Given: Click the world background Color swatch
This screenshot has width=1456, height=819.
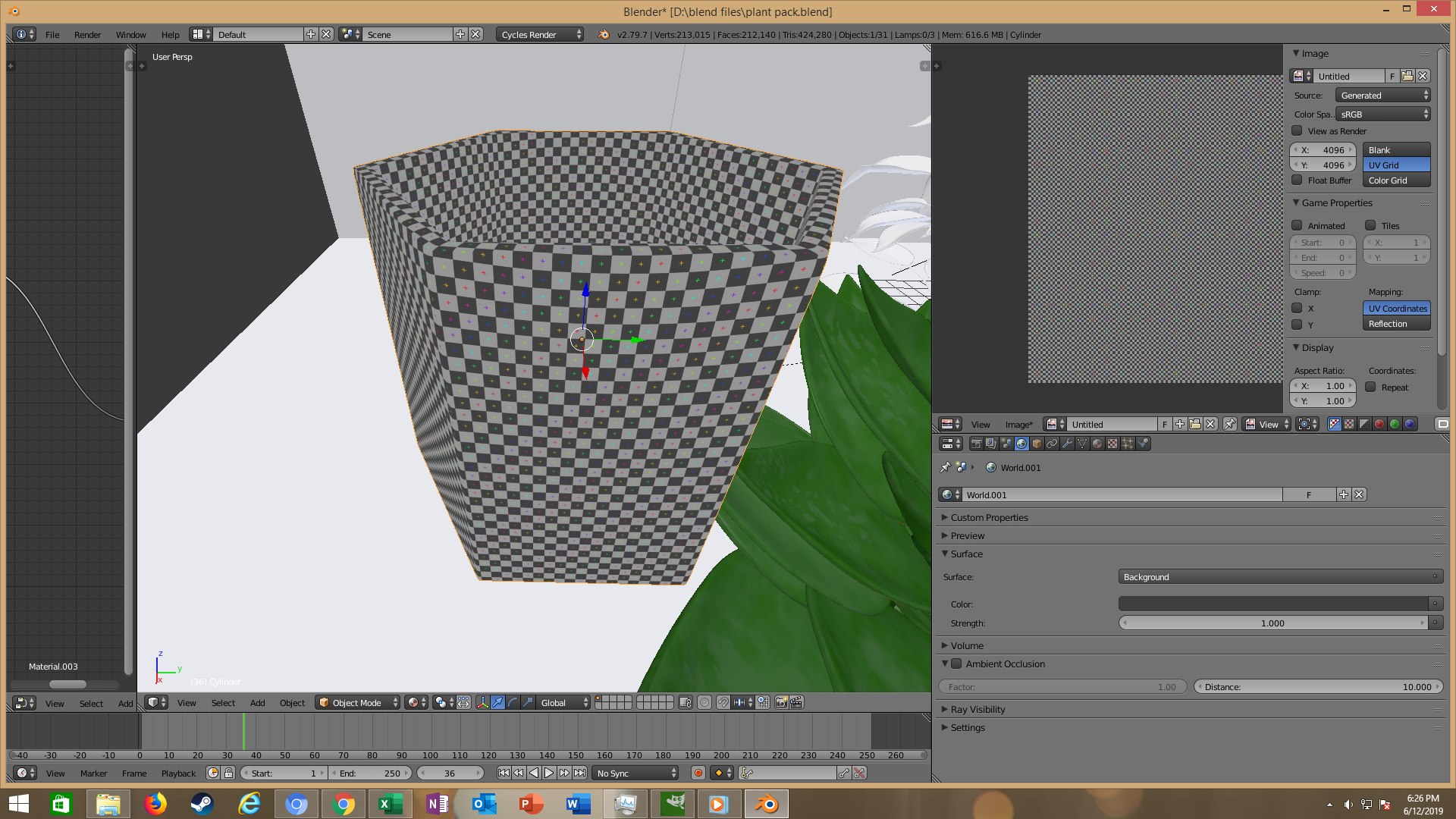Looking at the screenshot, I should point(1272,604).
